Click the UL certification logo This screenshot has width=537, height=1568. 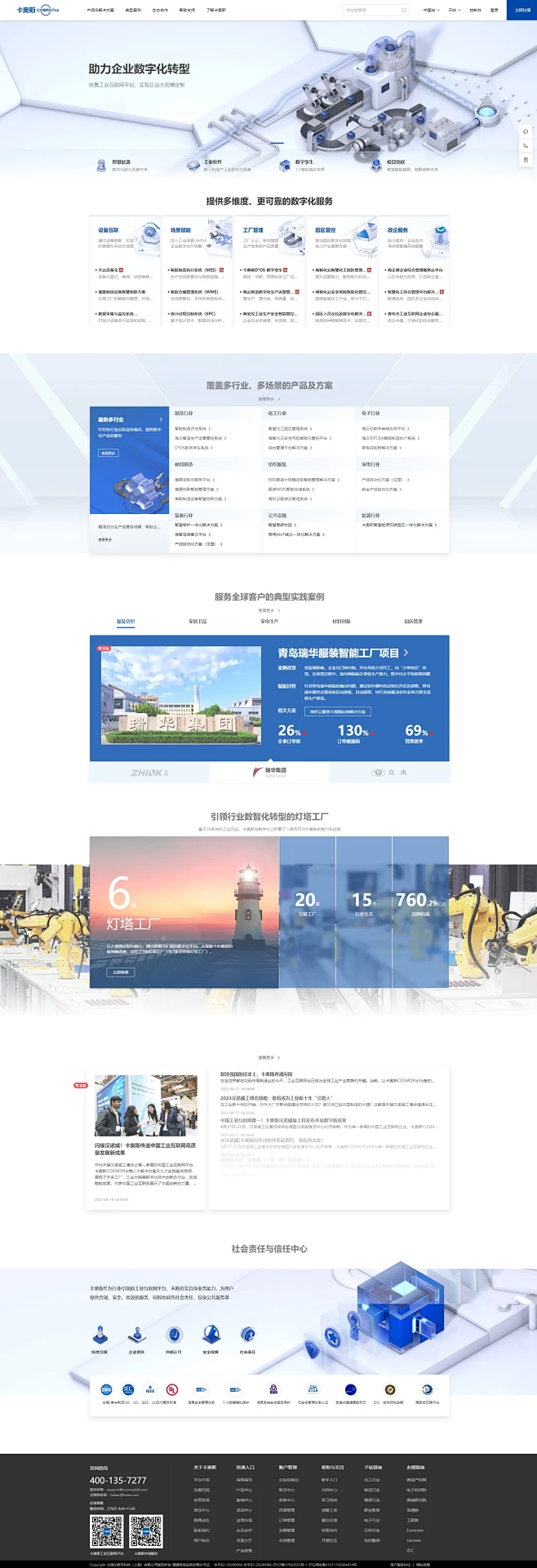tap(172, 1389)
